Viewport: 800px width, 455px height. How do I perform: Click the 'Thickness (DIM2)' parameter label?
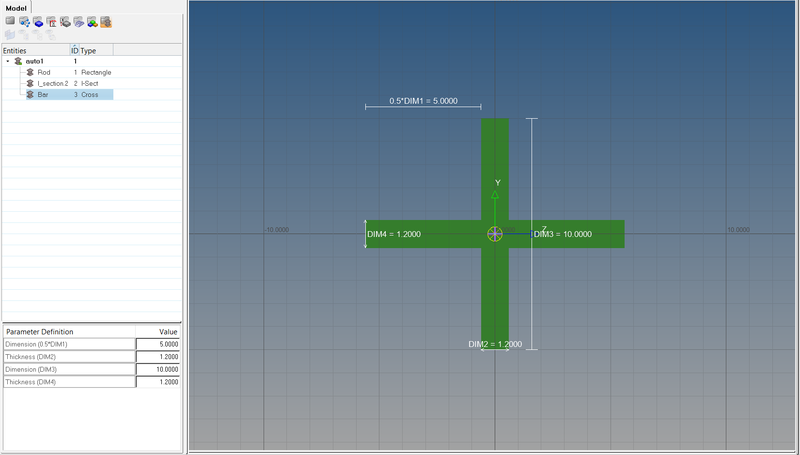pyautogui.click(x=31, y=357)
